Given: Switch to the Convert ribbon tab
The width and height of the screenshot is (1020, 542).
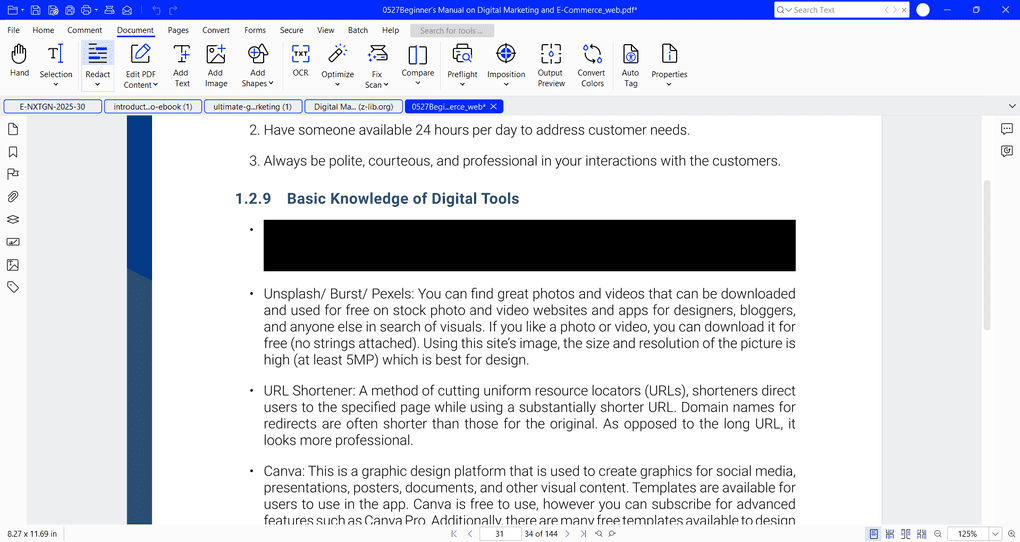Looking at the screenshot, I should coord(216,30).
